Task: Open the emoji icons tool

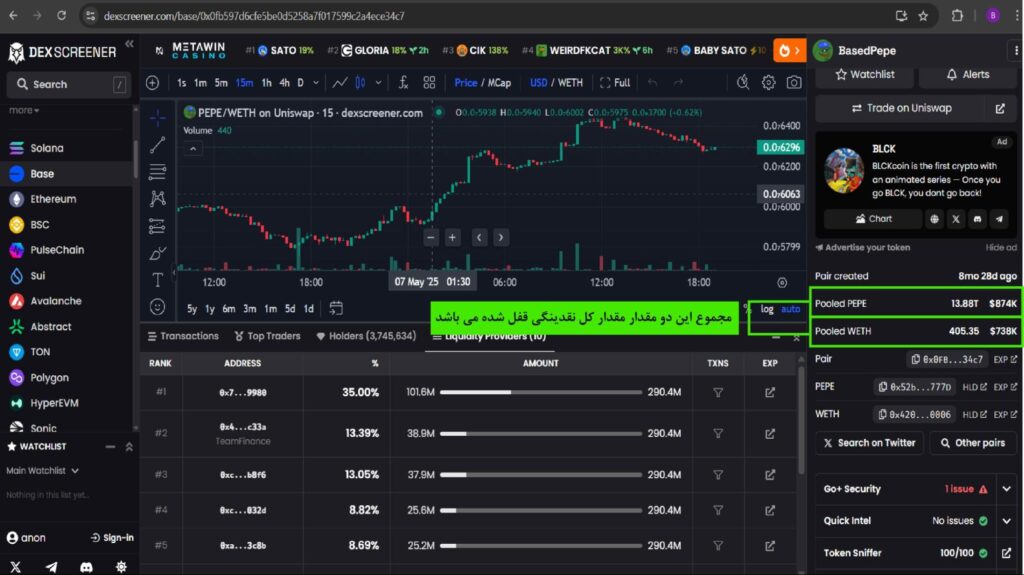Action: click(157, 306)
